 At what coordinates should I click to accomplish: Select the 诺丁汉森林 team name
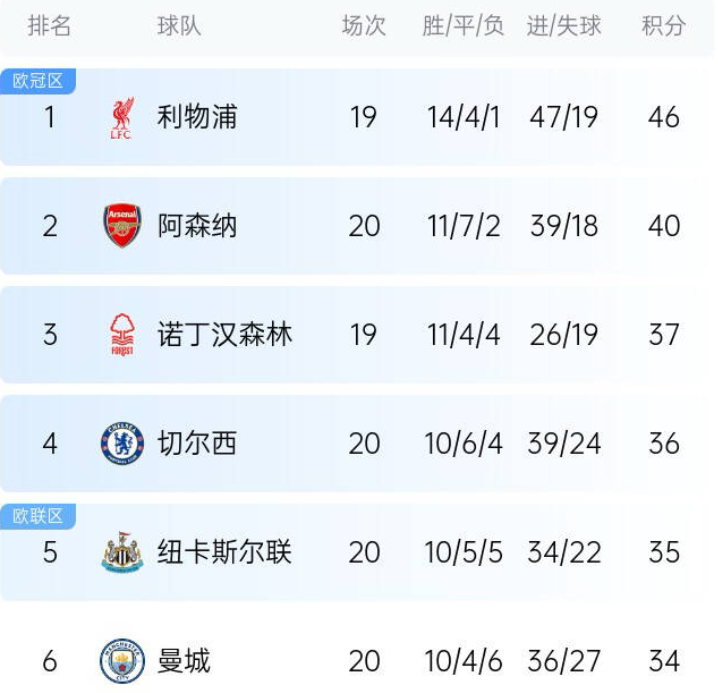click(x=224, y=335)
